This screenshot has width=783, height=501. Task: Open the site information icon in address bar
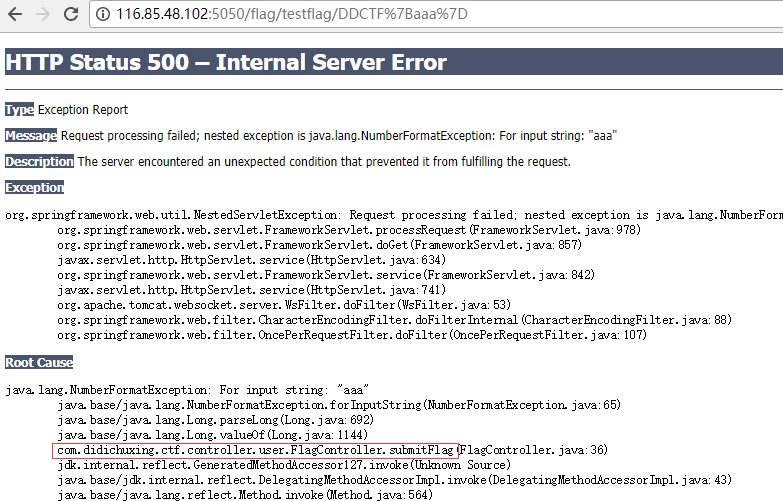(x=103, y=16)
